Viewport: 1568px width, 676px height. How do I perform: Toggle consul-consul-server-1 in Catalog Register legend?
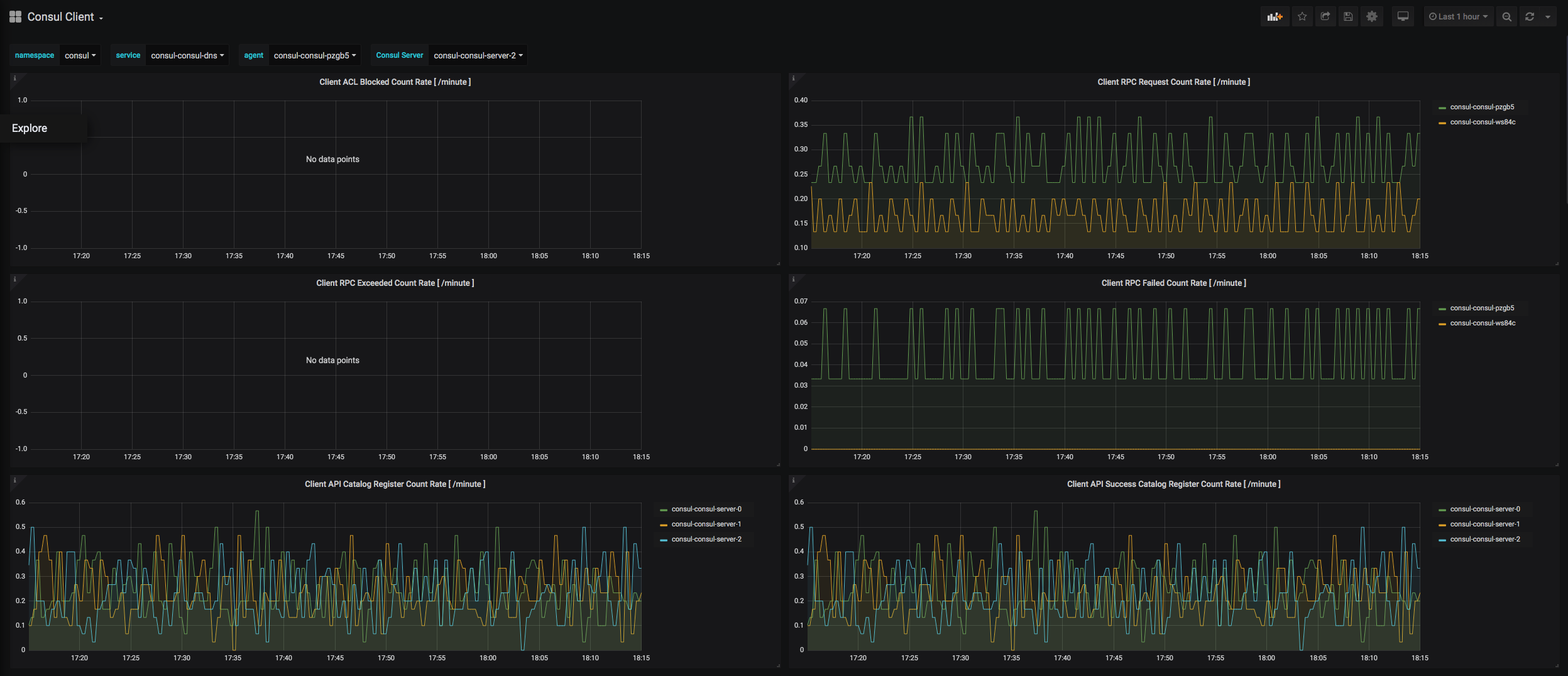click(706, 525)
